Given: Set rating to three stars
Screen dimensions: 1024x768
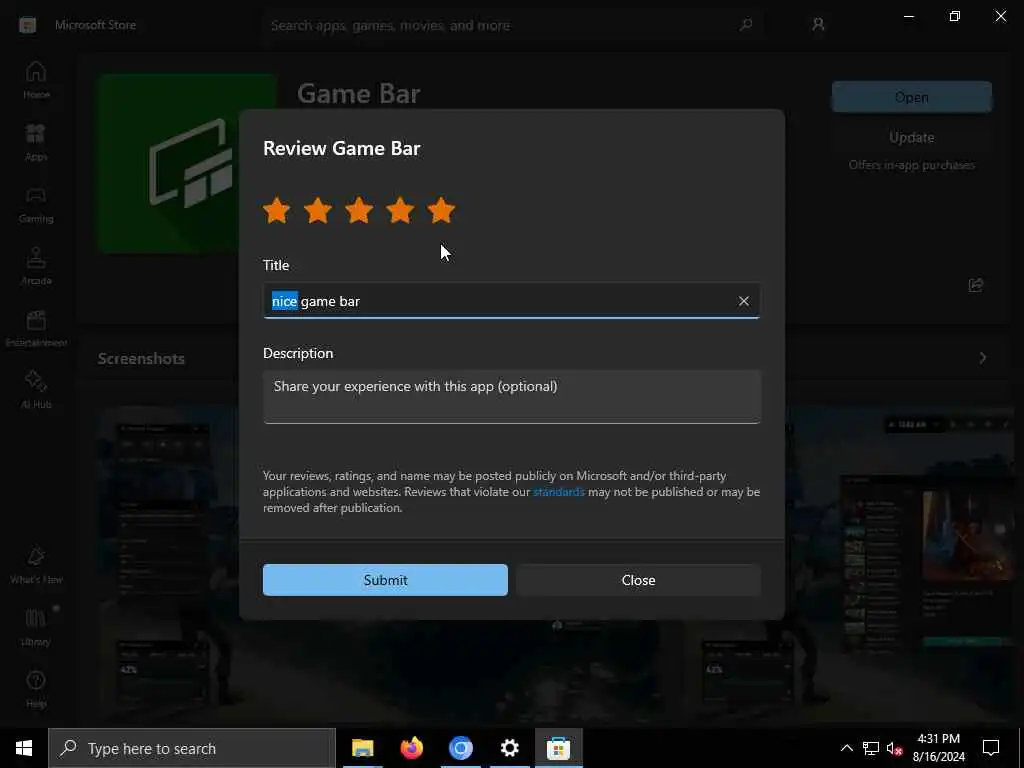Looking at the screenshot, I should pos(359,210).
